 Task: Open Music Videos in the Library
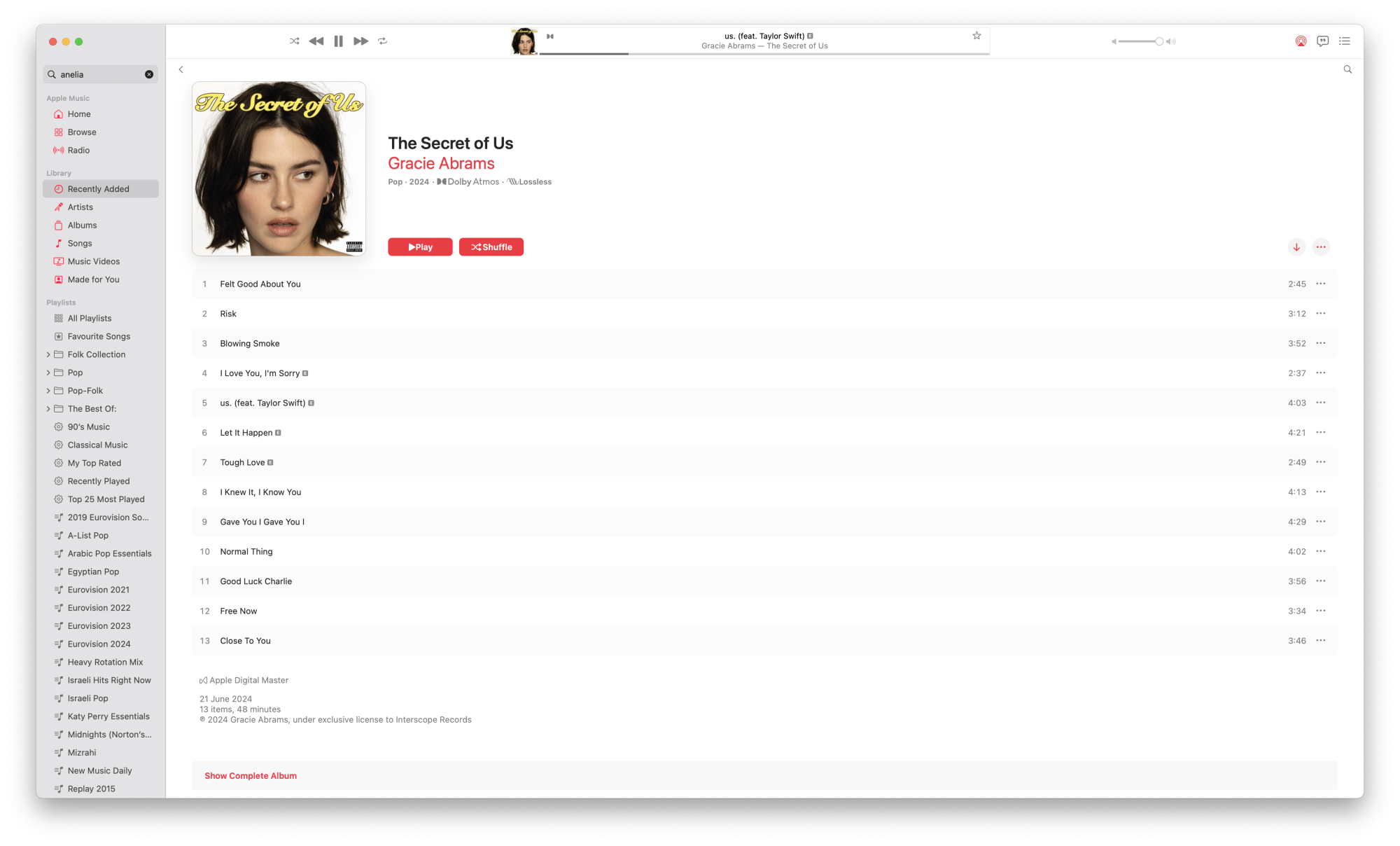point(101,262)
